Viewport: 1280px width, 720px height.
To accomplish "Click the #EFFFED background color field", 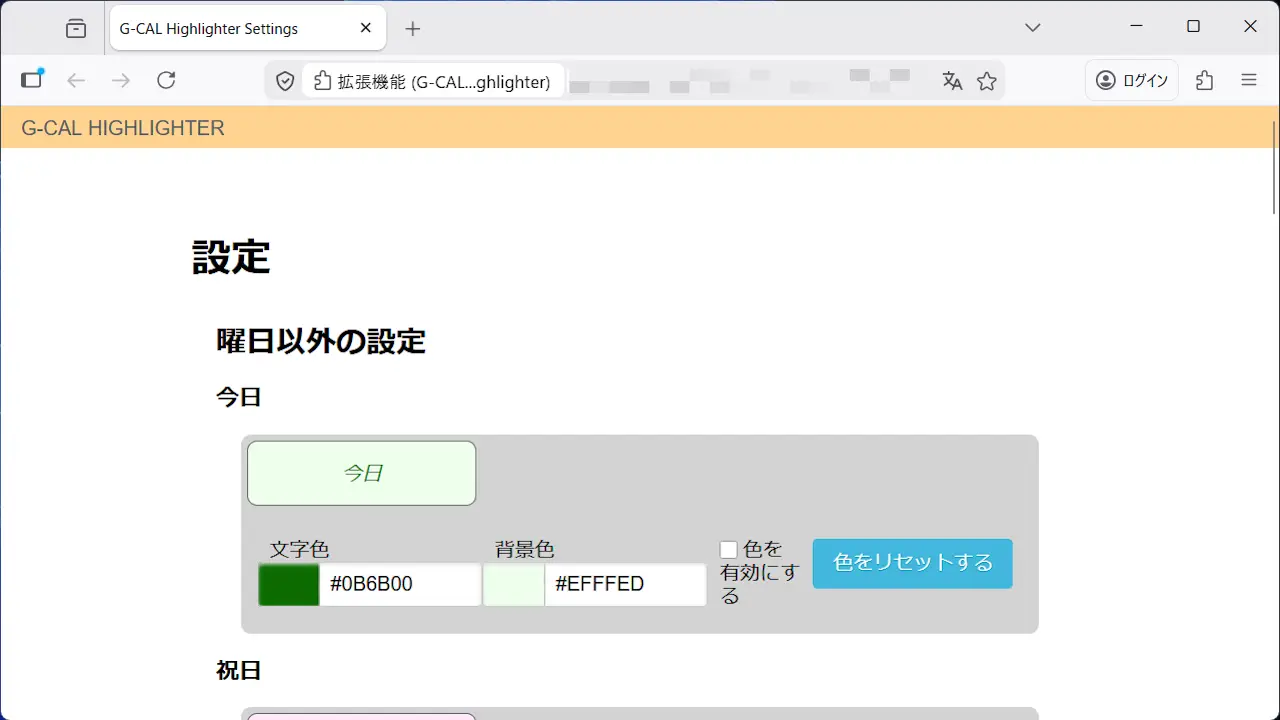I will (x=624, y=585).
